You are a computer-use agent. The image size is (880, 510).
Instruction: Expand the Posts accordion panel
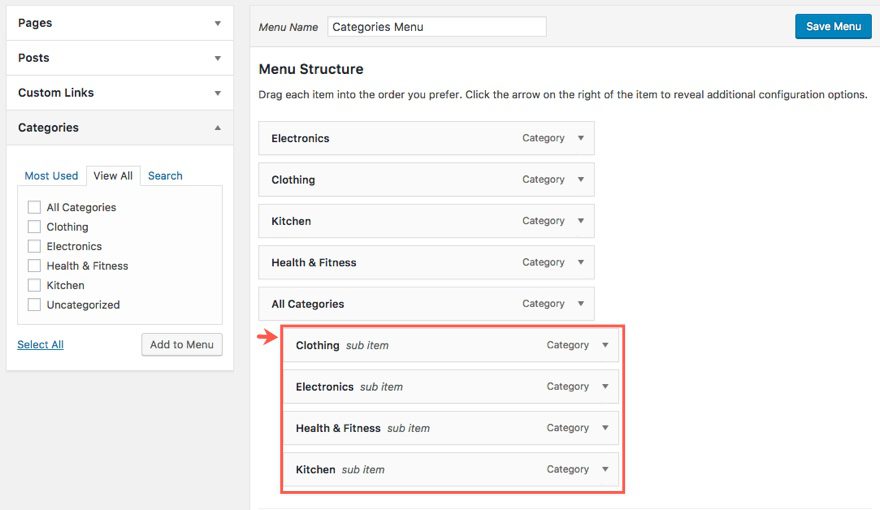click(217, 58)
